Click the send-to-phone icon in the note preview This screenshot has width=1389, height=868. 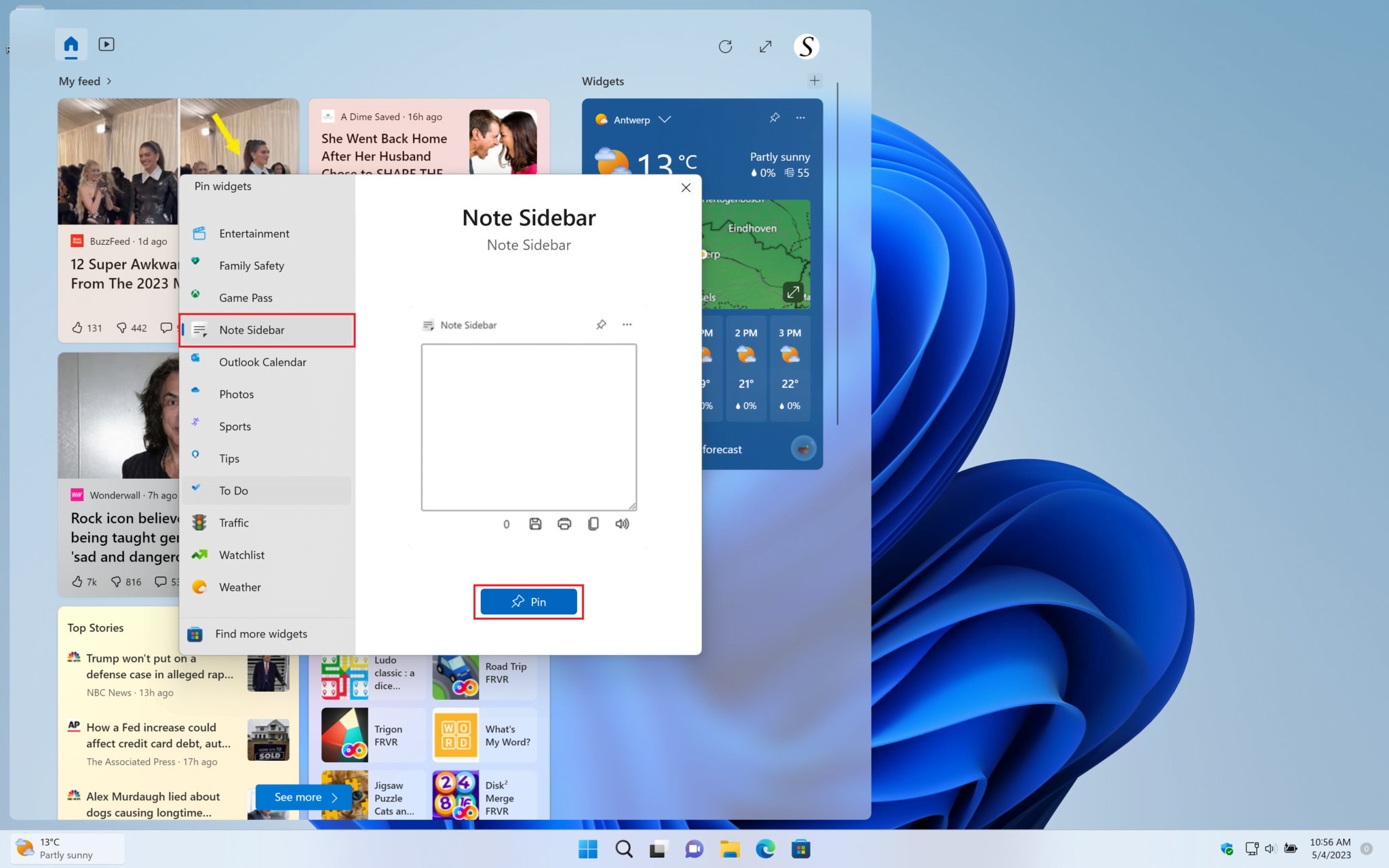coord(593,524)
